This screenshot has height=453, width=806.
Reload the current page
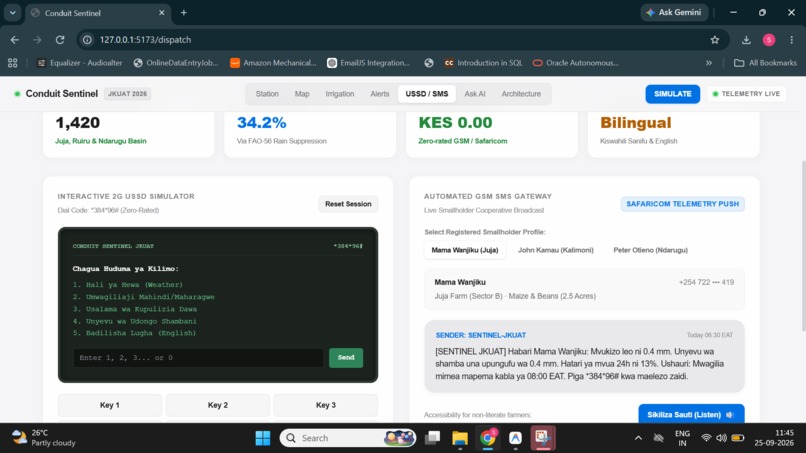60,40
